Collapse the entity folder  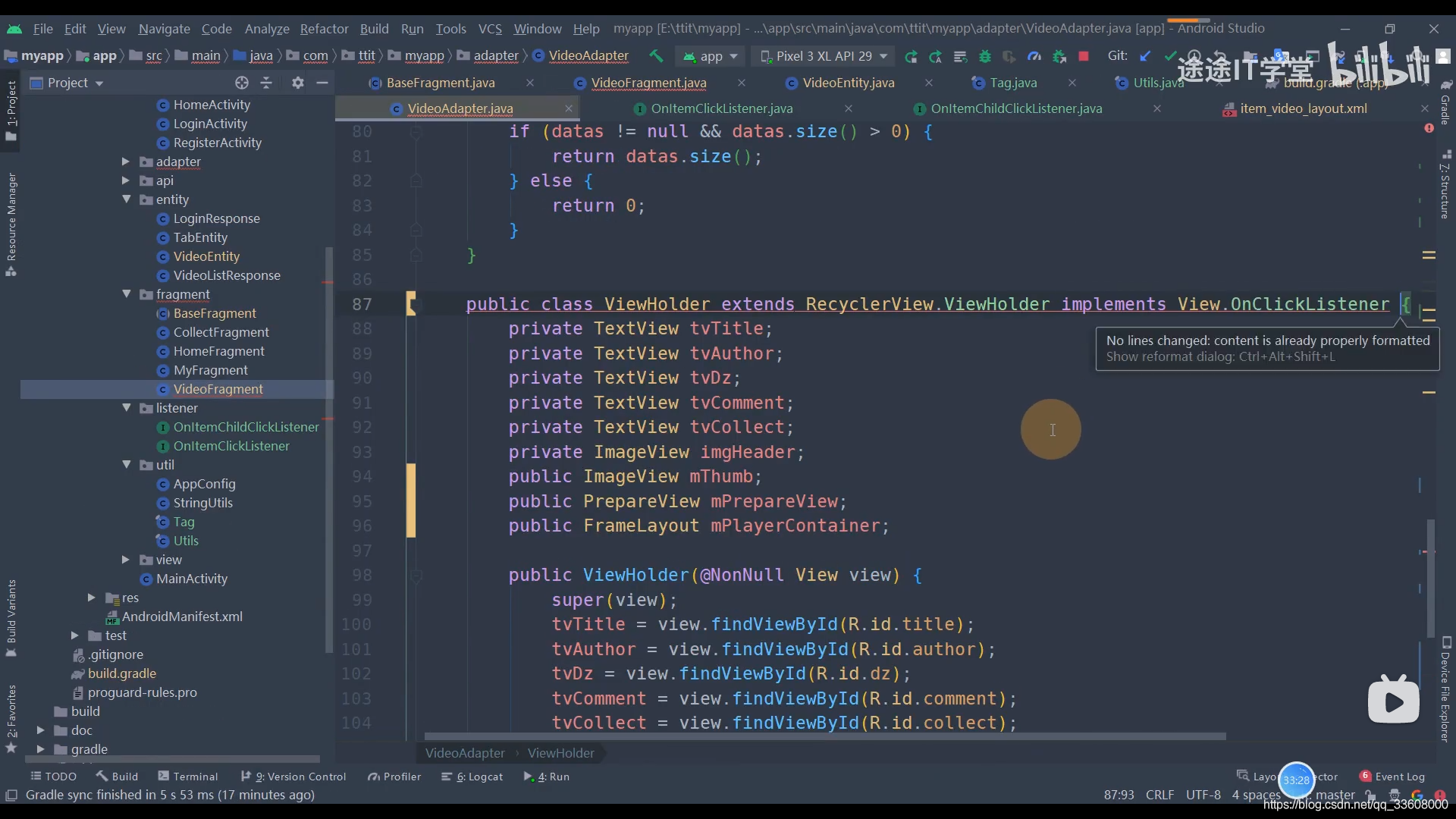point(127,199)
